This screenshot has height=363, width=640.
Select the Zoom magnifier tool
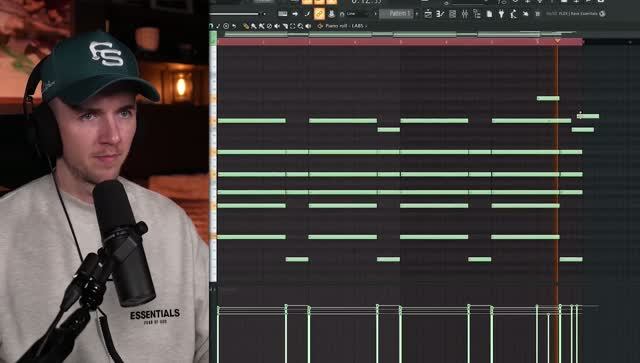(300, 26)
